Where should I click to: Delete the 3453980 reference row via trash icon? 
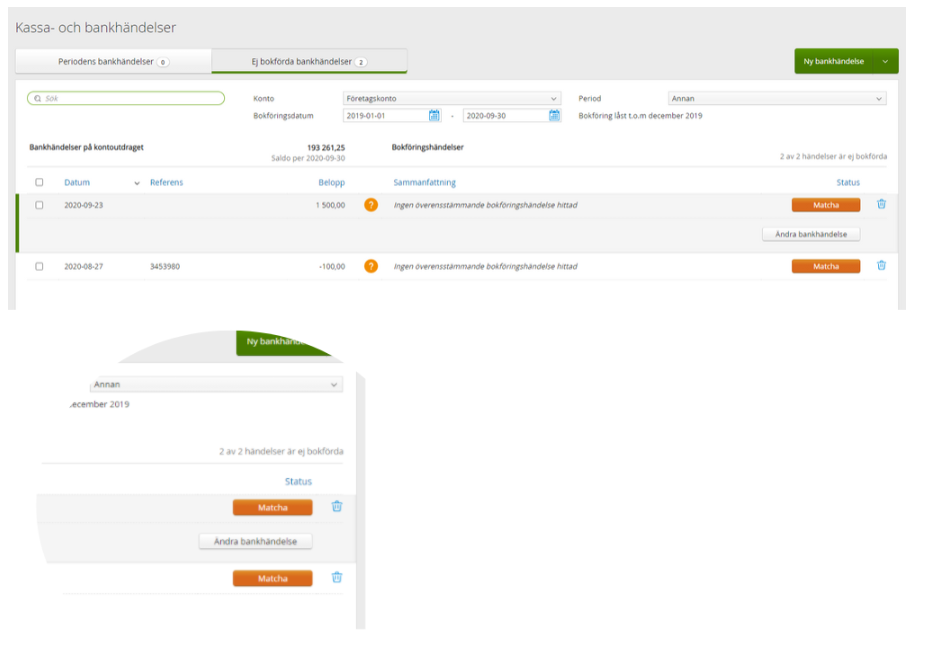(881, 266)
